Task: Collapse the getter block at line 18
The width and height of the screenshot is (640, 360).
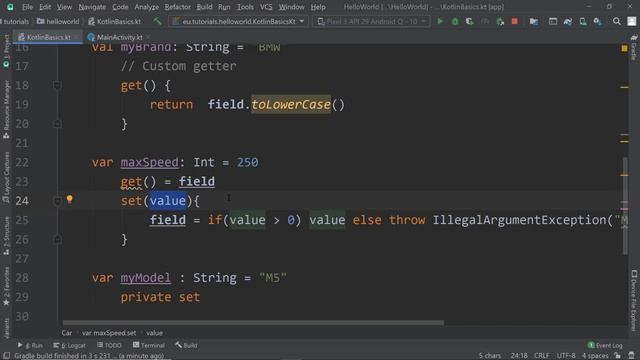Action: coord(57,85)
